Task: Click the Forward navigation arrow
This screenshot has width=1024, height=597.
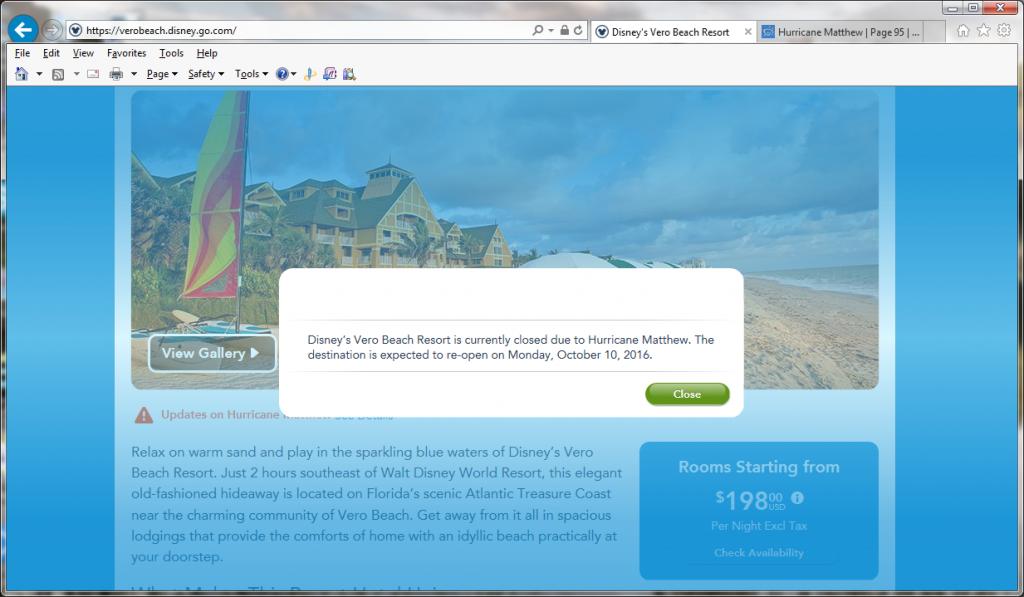Action: click(52, 30)
